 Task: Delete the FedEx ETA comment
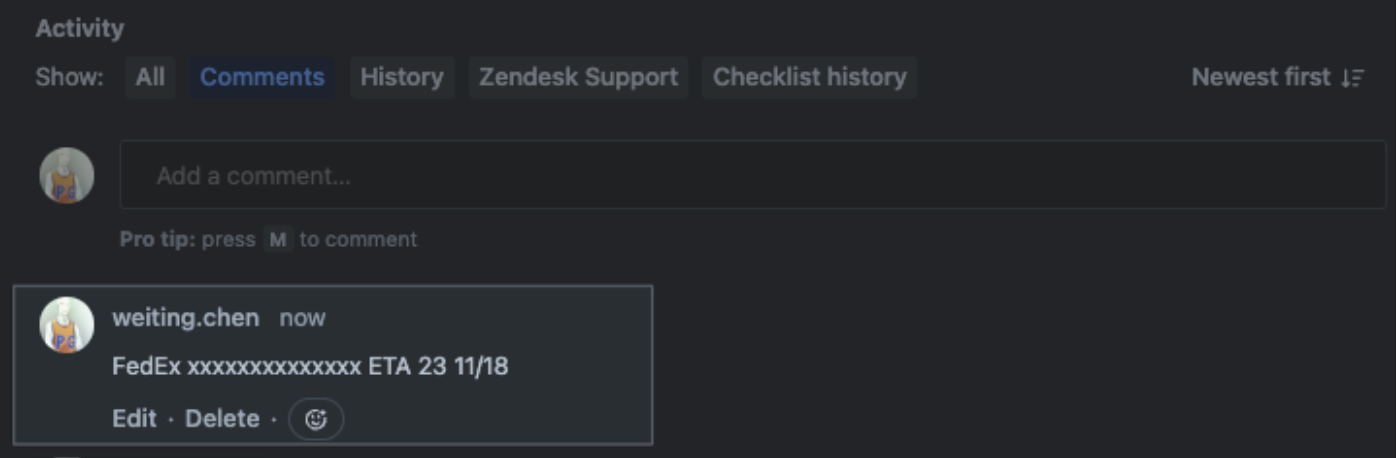(222, 418)
